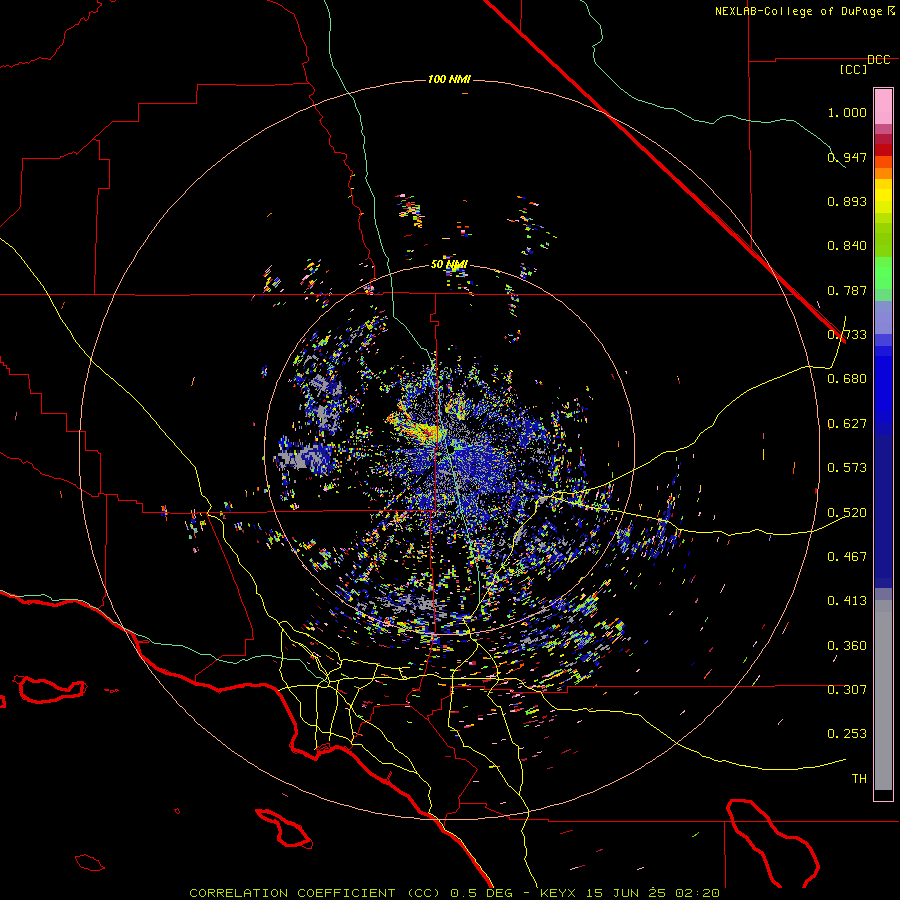Click the gray lower color bar section

pos(883,695)
